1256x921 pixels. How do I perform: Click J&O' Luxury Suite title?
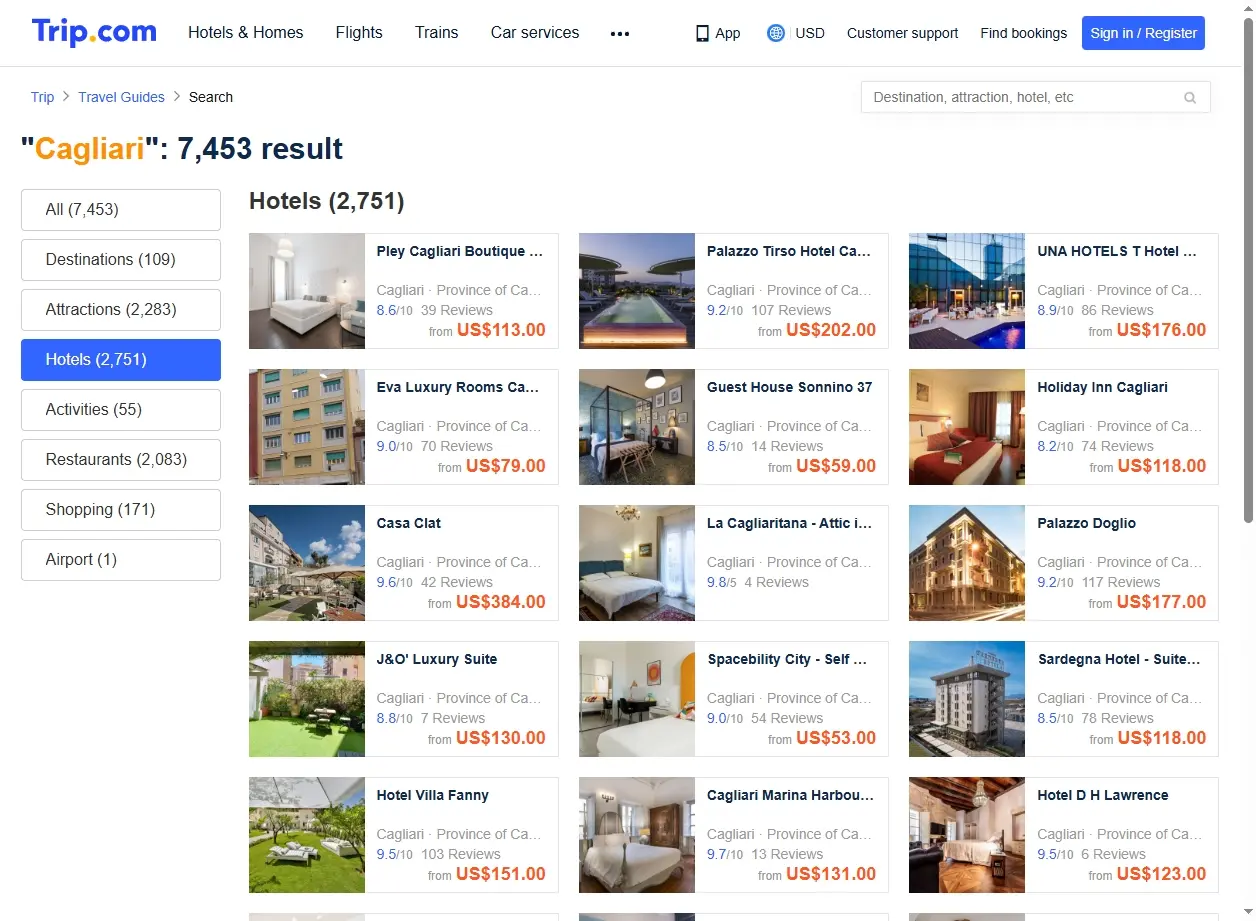click(x=436, y=659)
